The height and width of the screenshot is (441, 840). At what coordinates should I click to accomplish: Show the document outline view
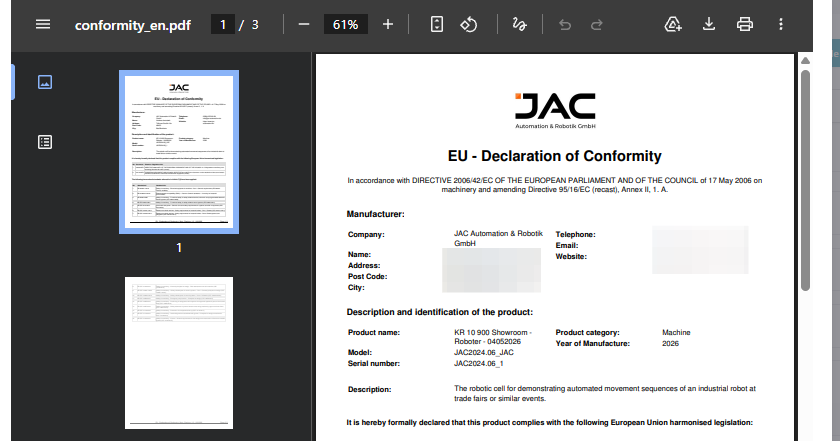pyautogui.click(x=45, y=142)
